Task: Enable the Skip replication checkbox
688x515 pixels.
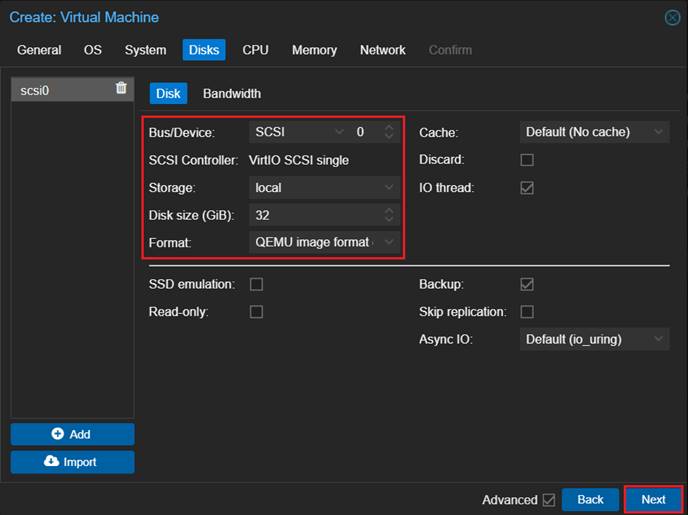Action: 527,312
